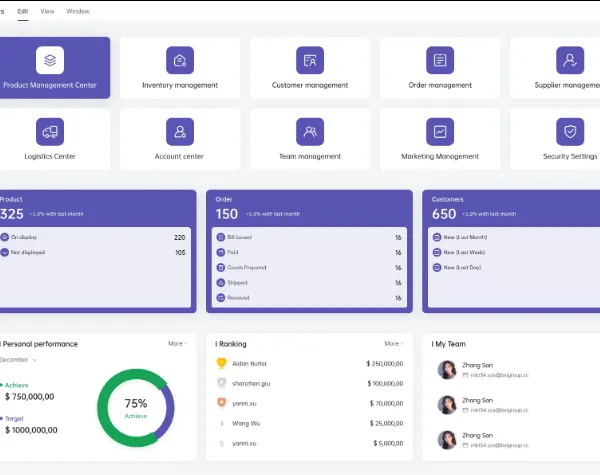
Task: Click the second Zhang San avatar
Action: point(447,405)
